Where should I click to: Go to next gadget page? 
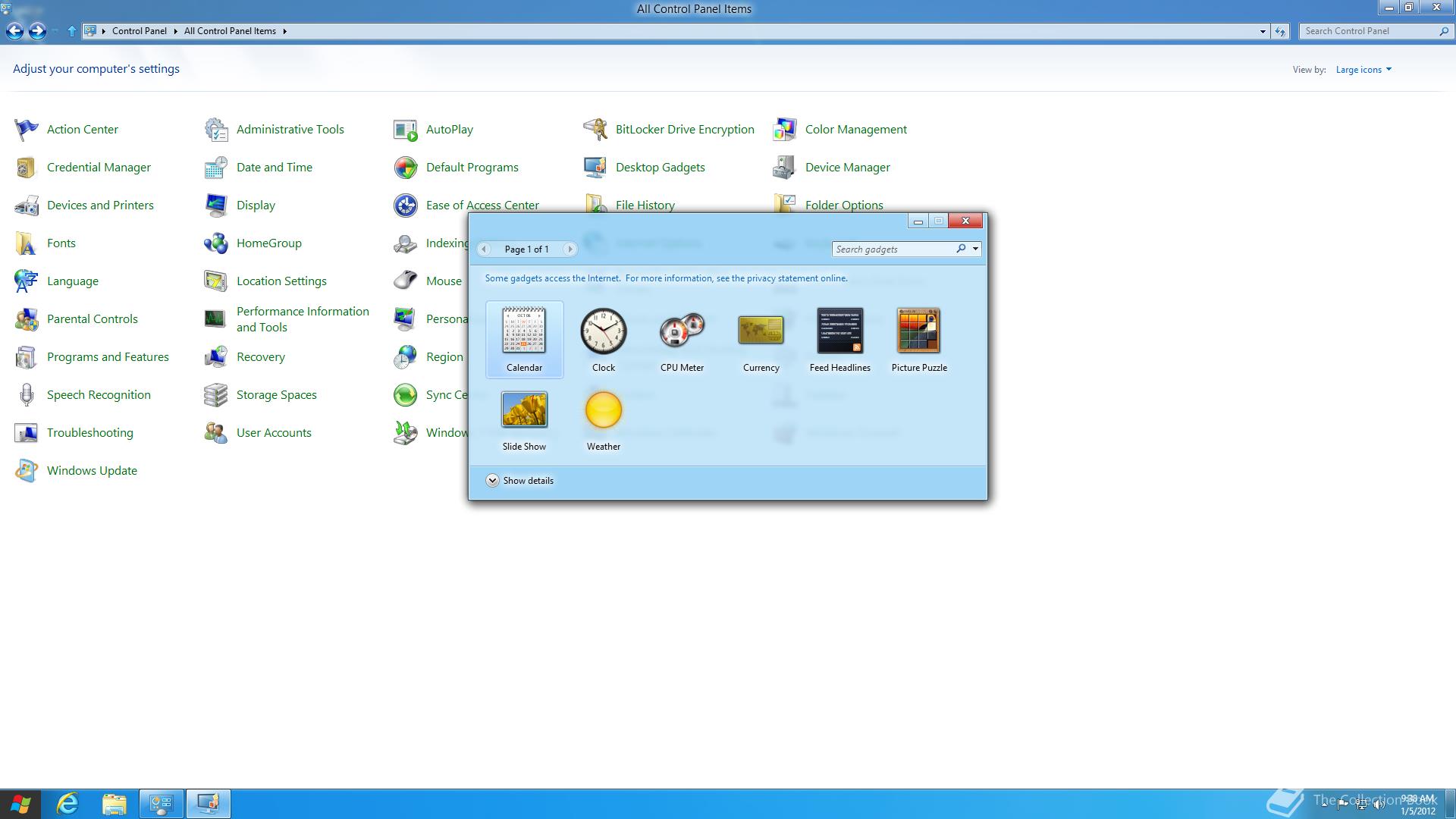(570, 249)
